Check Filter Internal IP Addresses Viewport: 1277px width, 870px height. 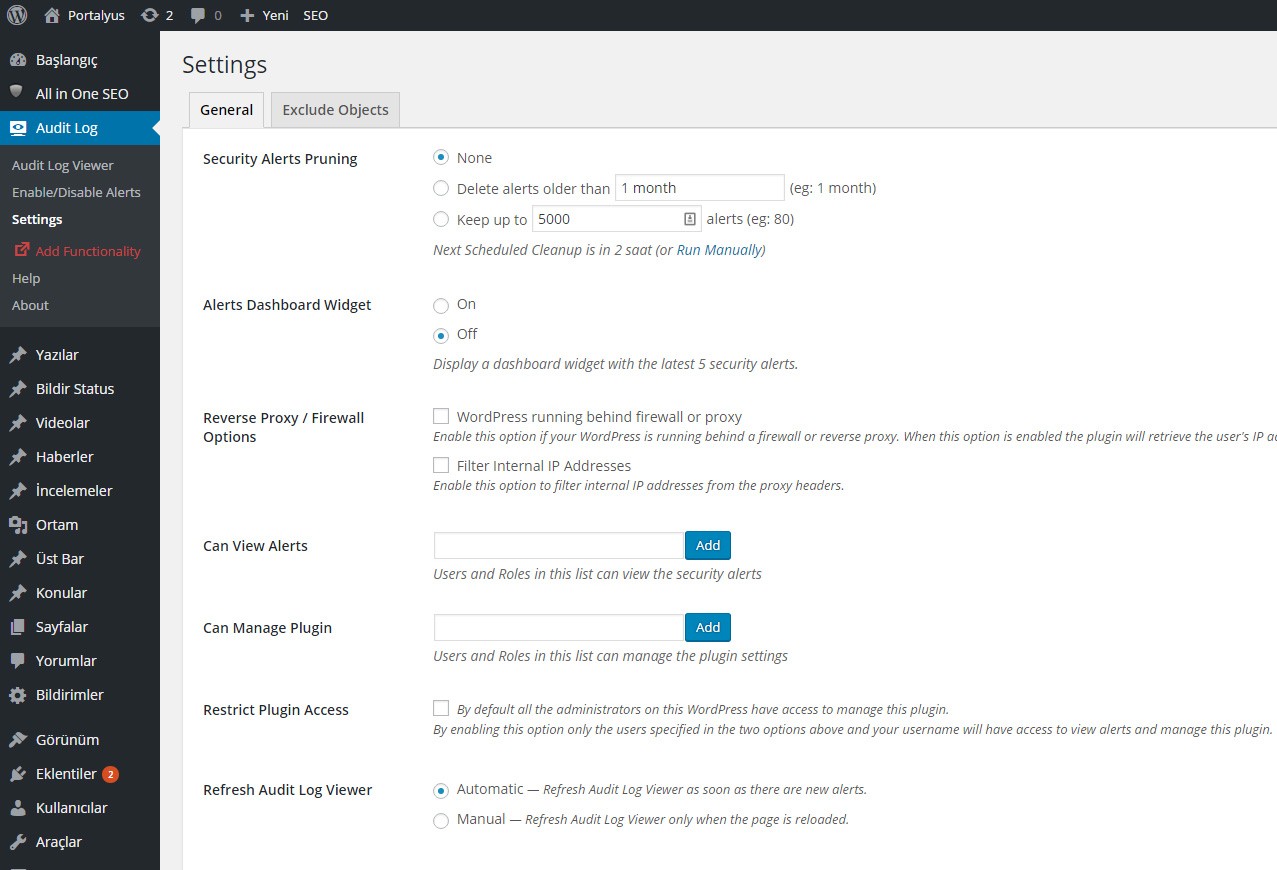click(441, 465)
